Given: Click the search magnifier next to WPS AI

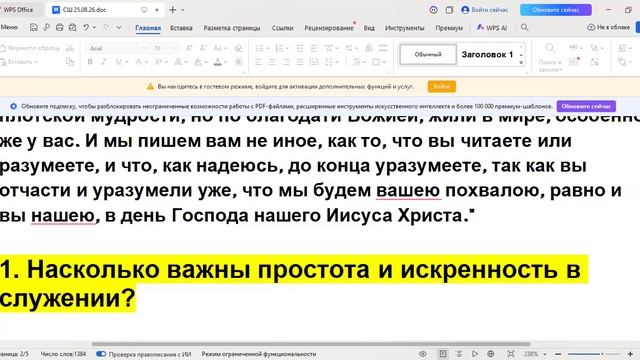Looking at the screenshot, I should click(524, 27).
